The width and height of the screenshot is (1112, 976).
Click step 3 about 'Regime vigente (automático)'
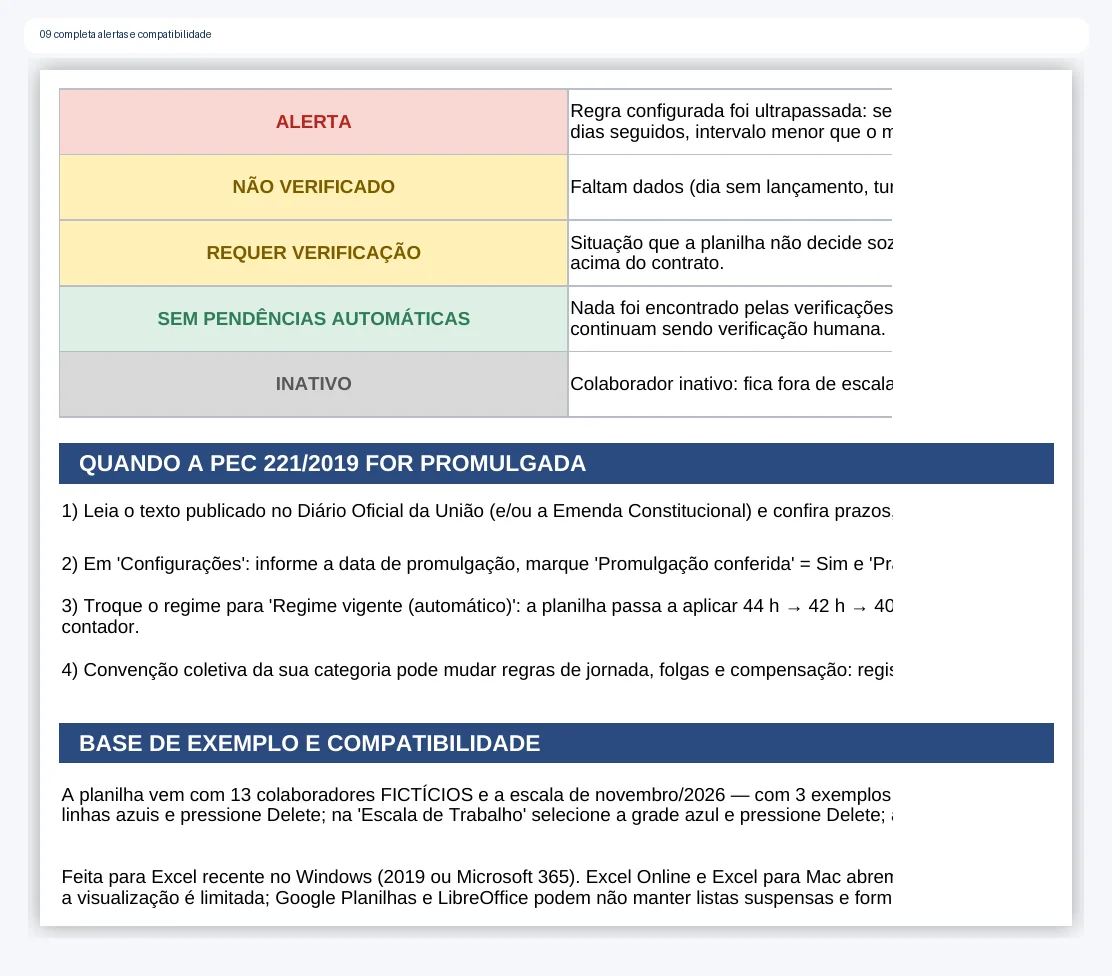coord(477,616)
